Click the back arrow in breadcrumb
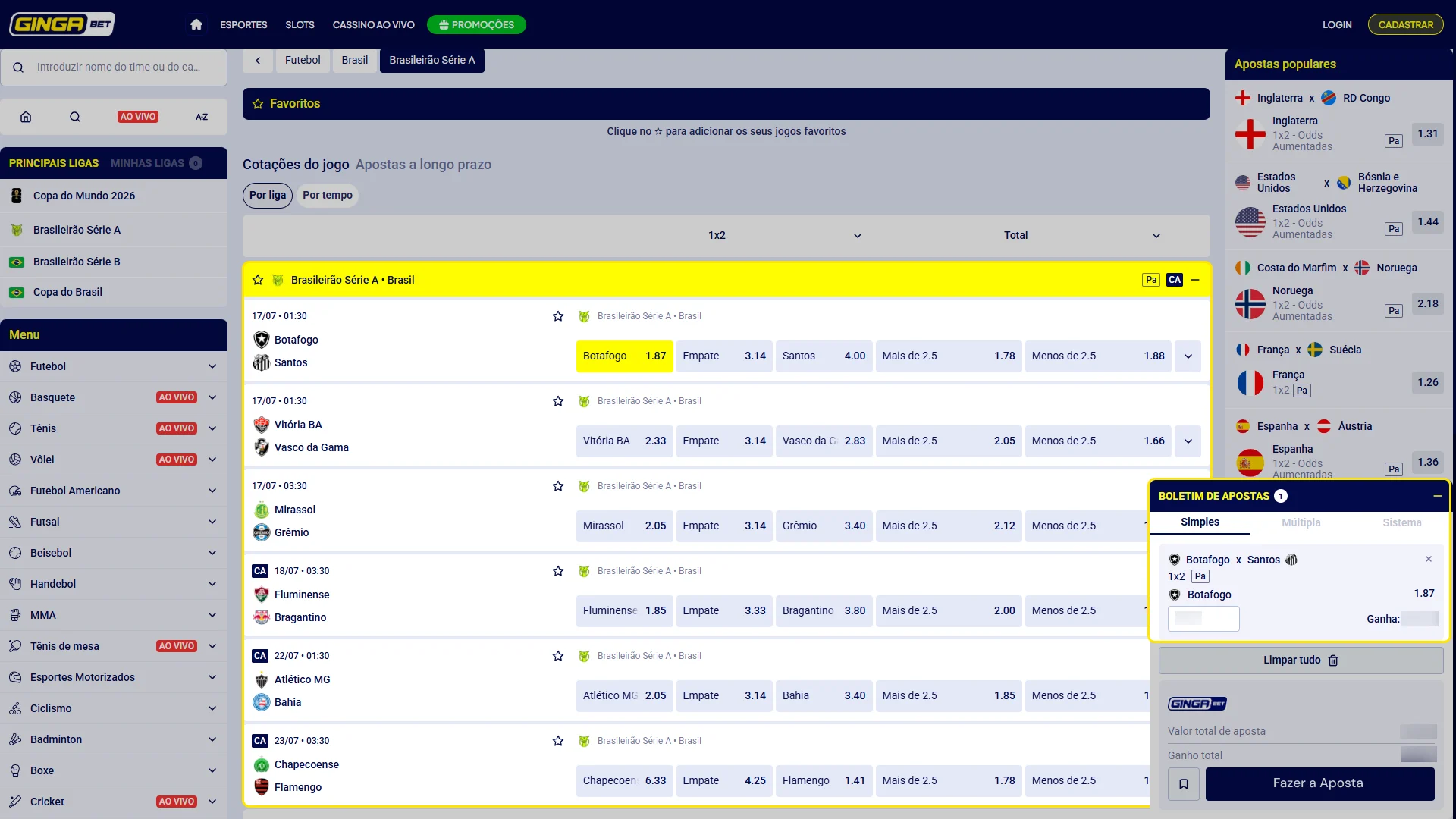The image size is (1456, 819). coord(258,60)
